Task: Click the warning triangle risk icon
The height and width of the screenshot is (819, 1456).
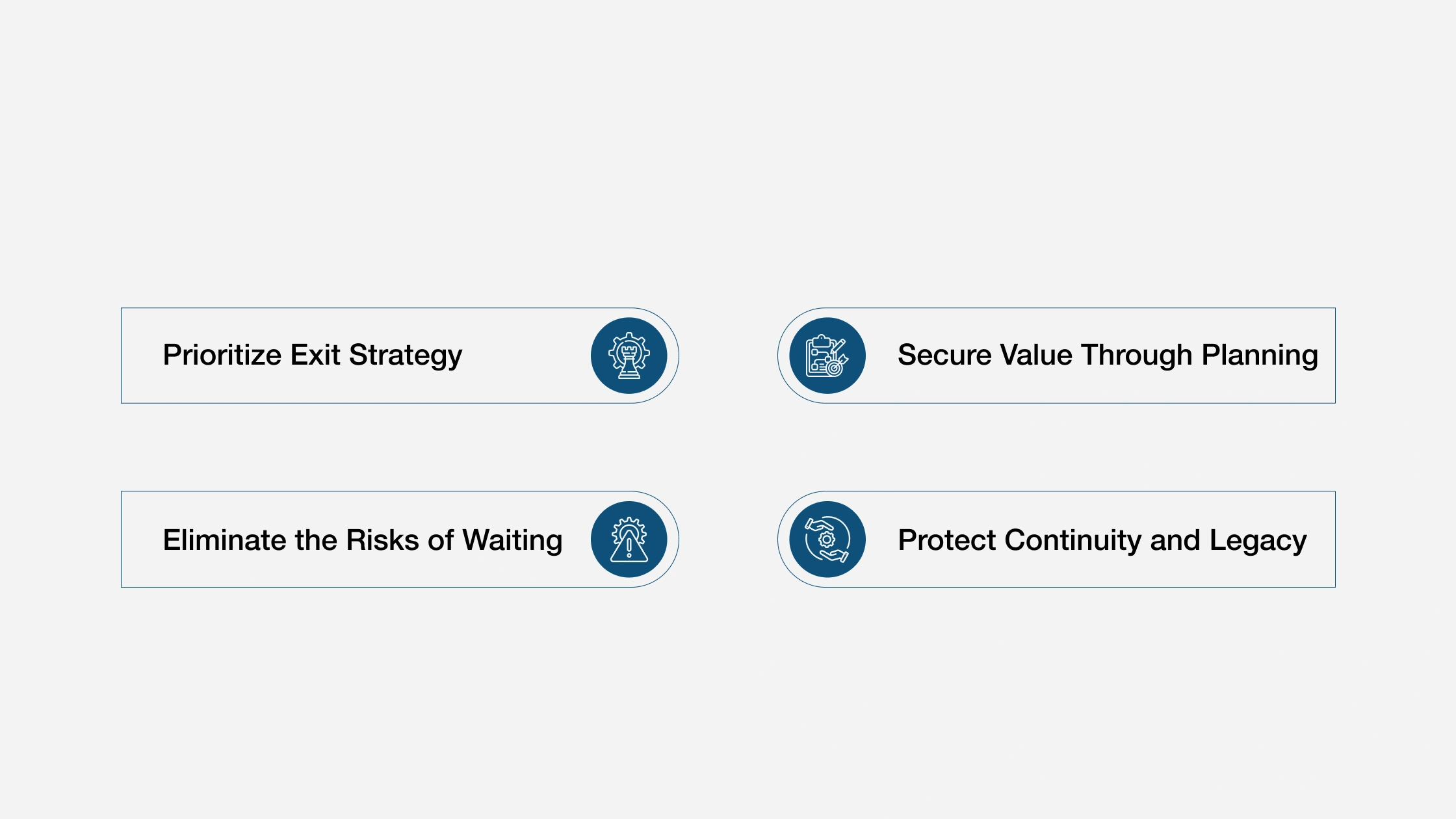Action: tap(629, 539)
